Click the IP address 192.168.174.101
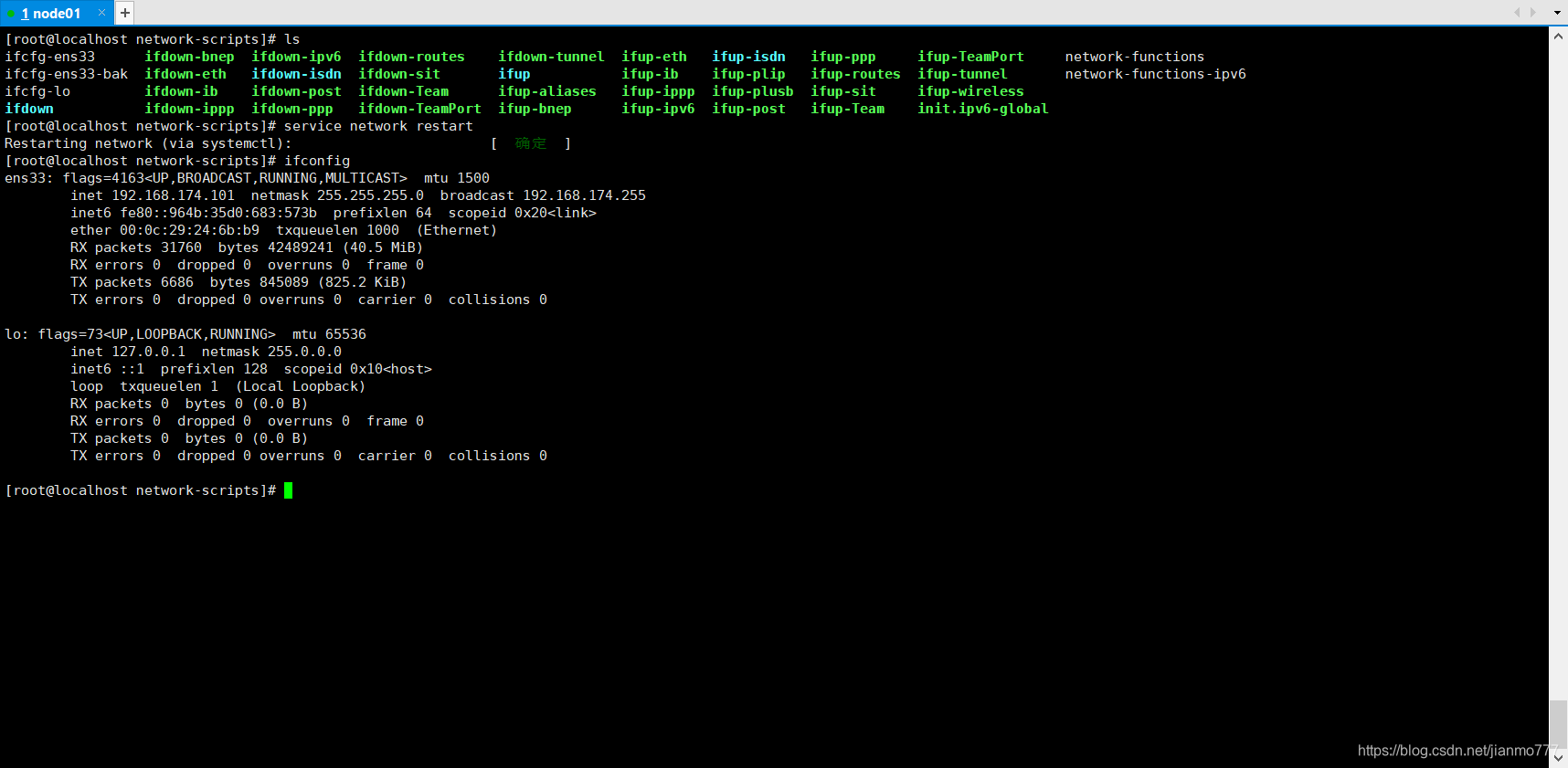This screenshot has height=768, width=1568. tap(173, 195)
